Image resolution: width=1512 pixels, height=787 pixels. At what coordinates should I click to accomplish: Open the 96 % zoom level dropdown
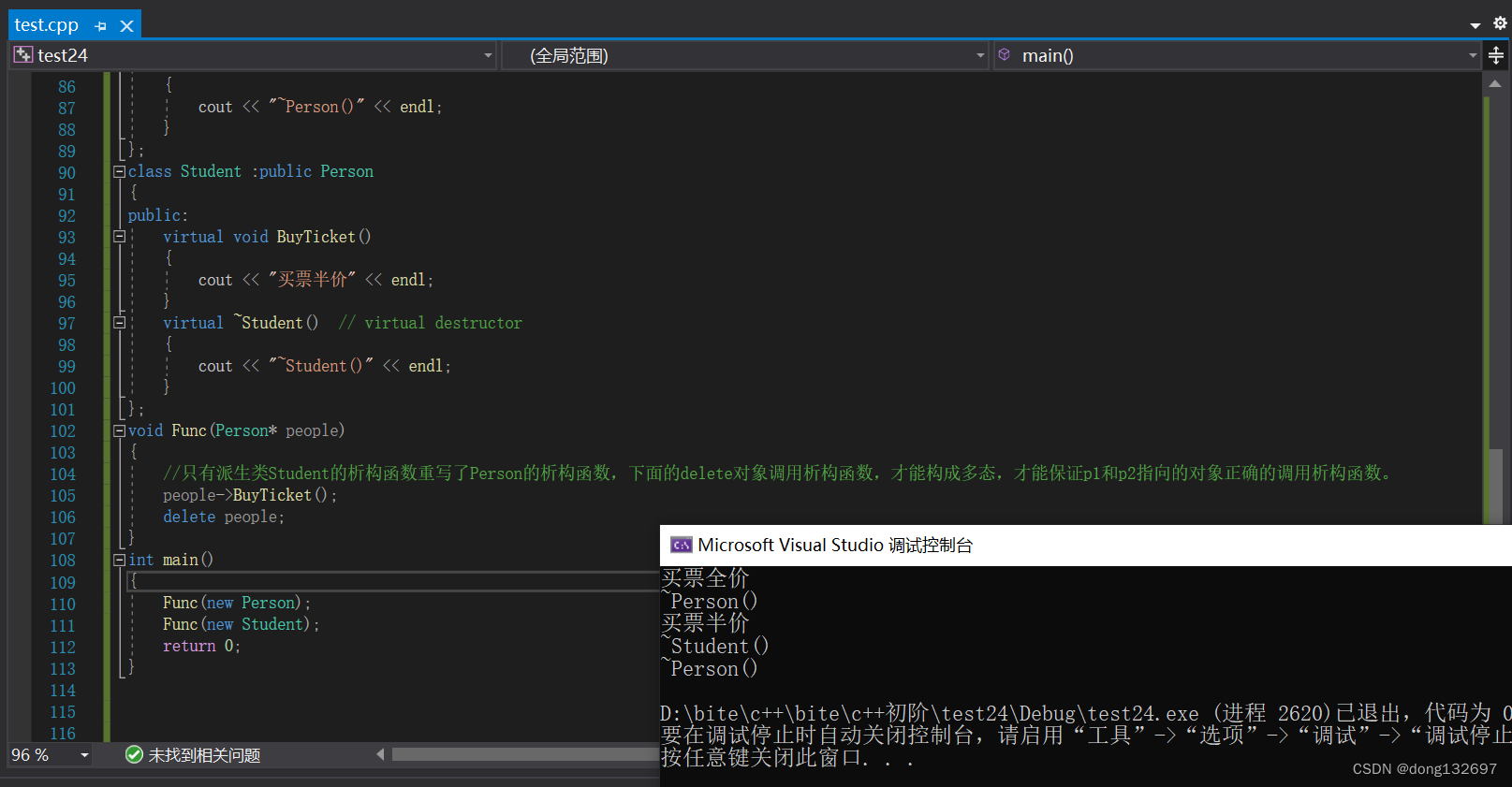[84, 755]
